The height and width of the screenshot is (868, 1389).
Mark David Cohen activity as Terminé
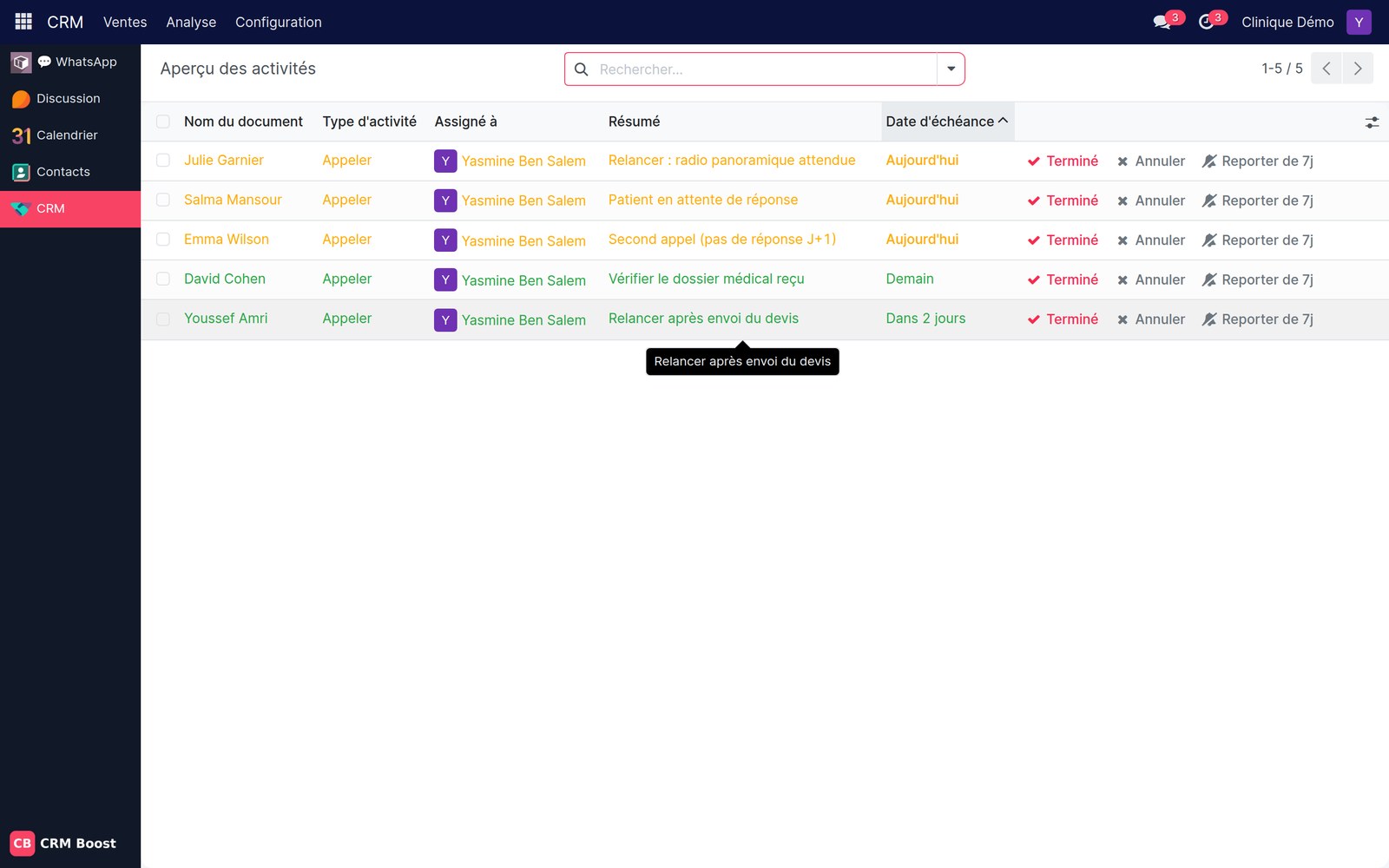coord(1063,279)
